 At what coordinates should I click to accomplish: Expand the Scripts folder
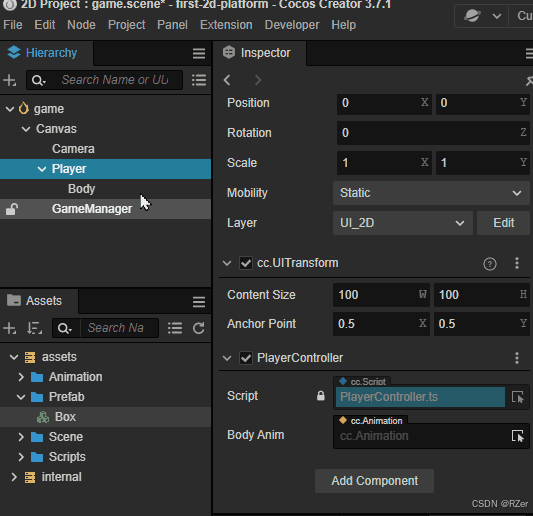[x=21, y=457]
